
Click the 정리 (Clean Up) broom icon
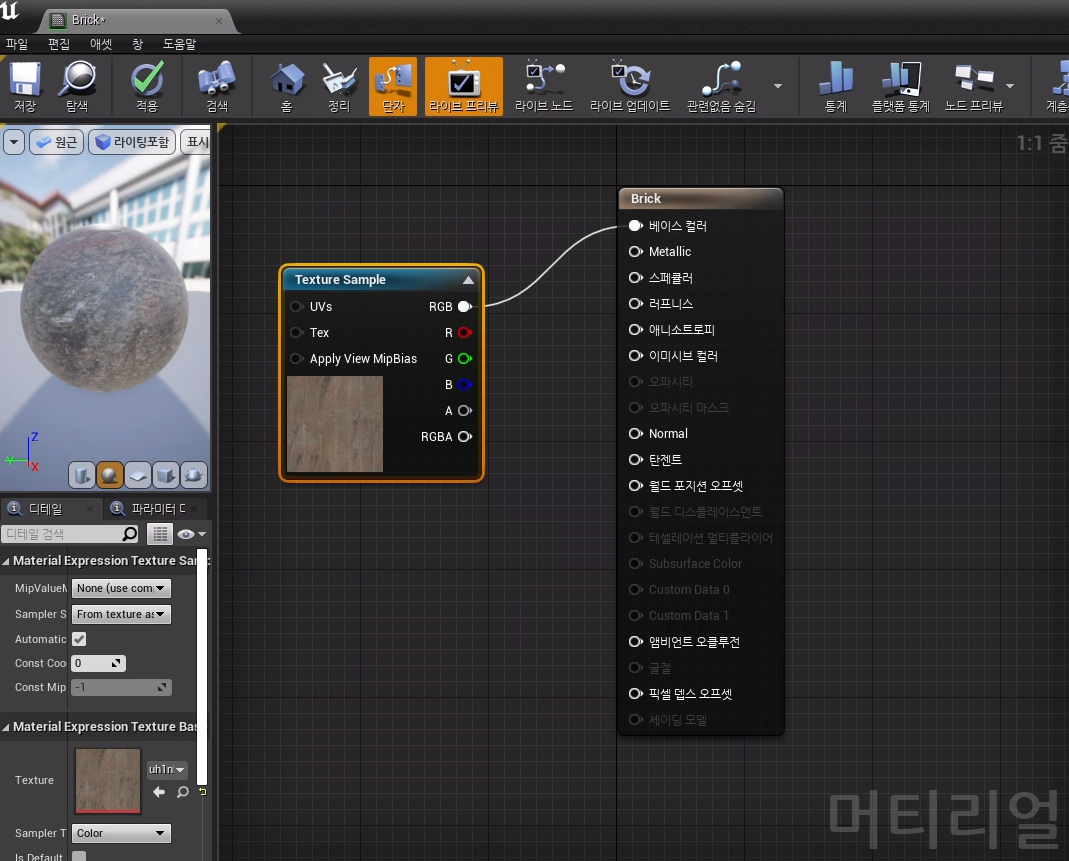pyautogui.click(x=339, y=86)
